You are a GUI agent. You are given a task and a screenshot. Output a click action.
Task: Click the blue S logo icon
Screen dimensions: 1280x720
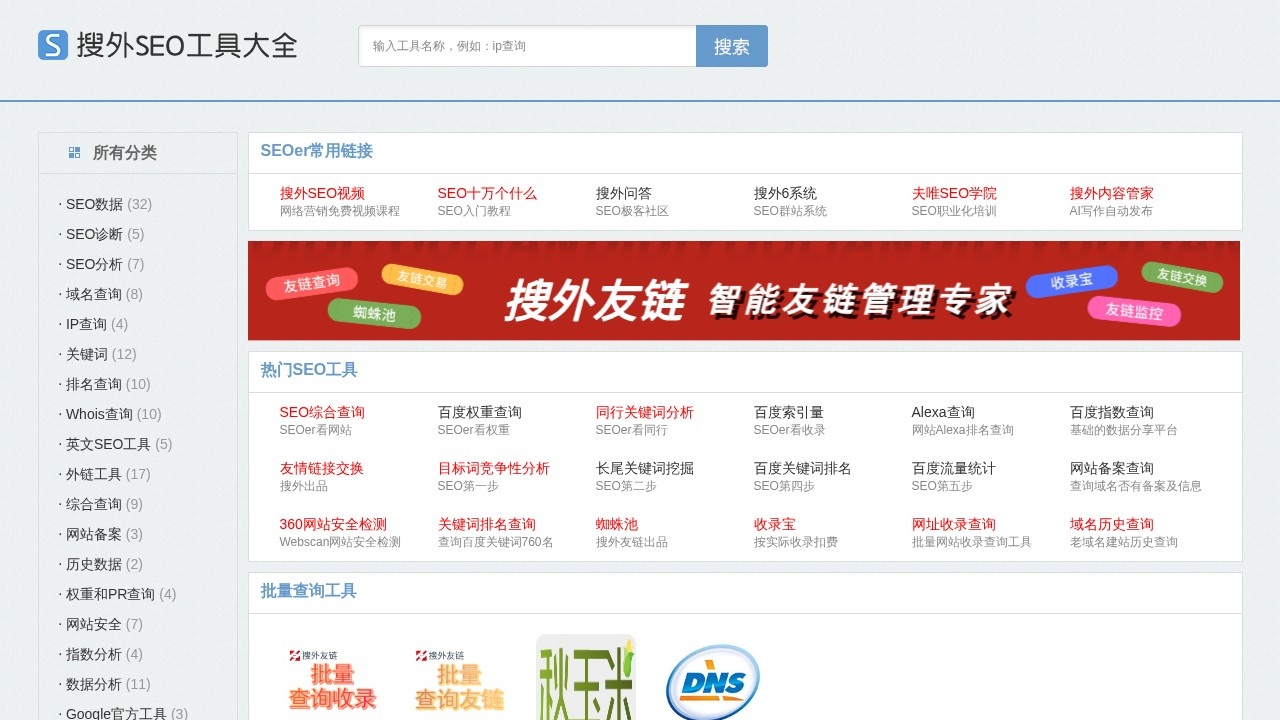tap(53, 45)
